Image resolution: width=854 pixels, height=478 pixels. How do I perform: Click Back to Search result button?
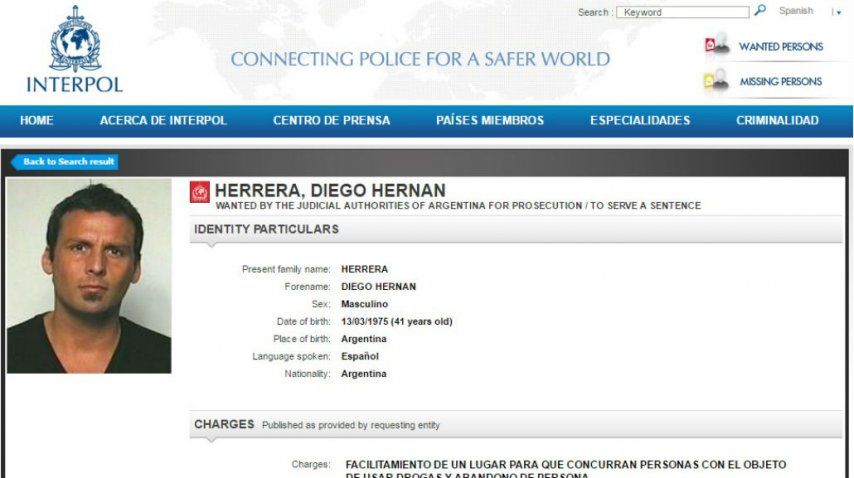point(65,162)
